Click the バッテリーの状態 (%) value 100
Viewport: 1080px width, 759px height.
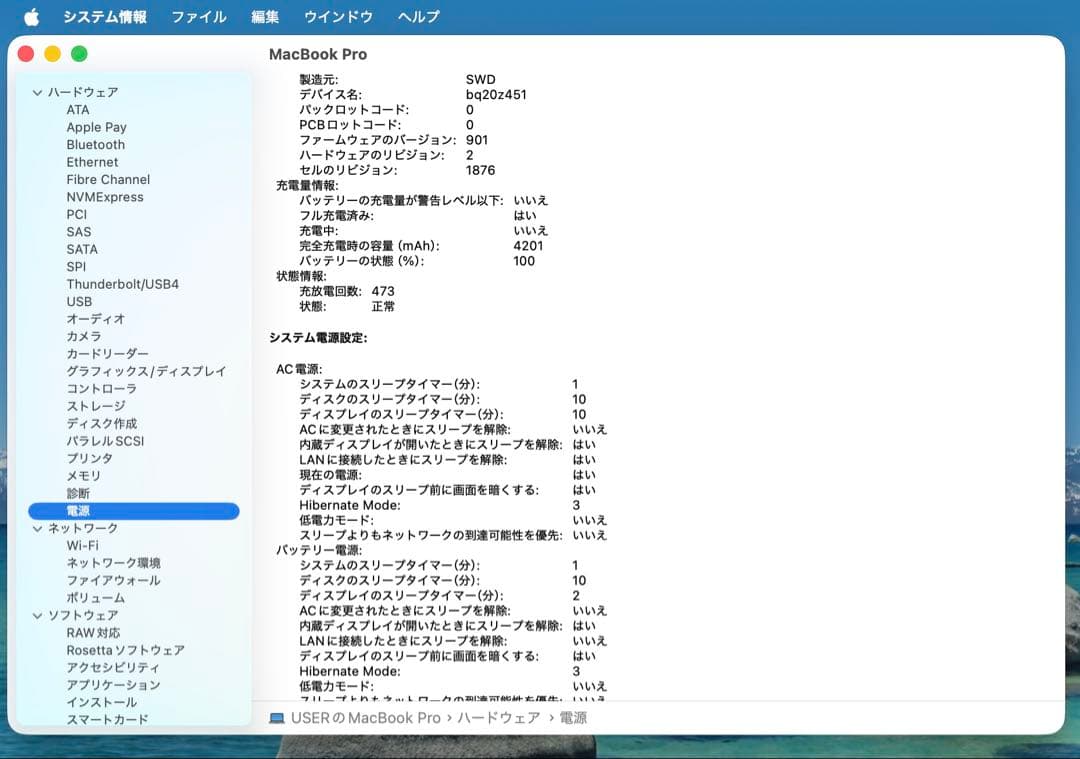pyautogui.click(x=524, y=261)
